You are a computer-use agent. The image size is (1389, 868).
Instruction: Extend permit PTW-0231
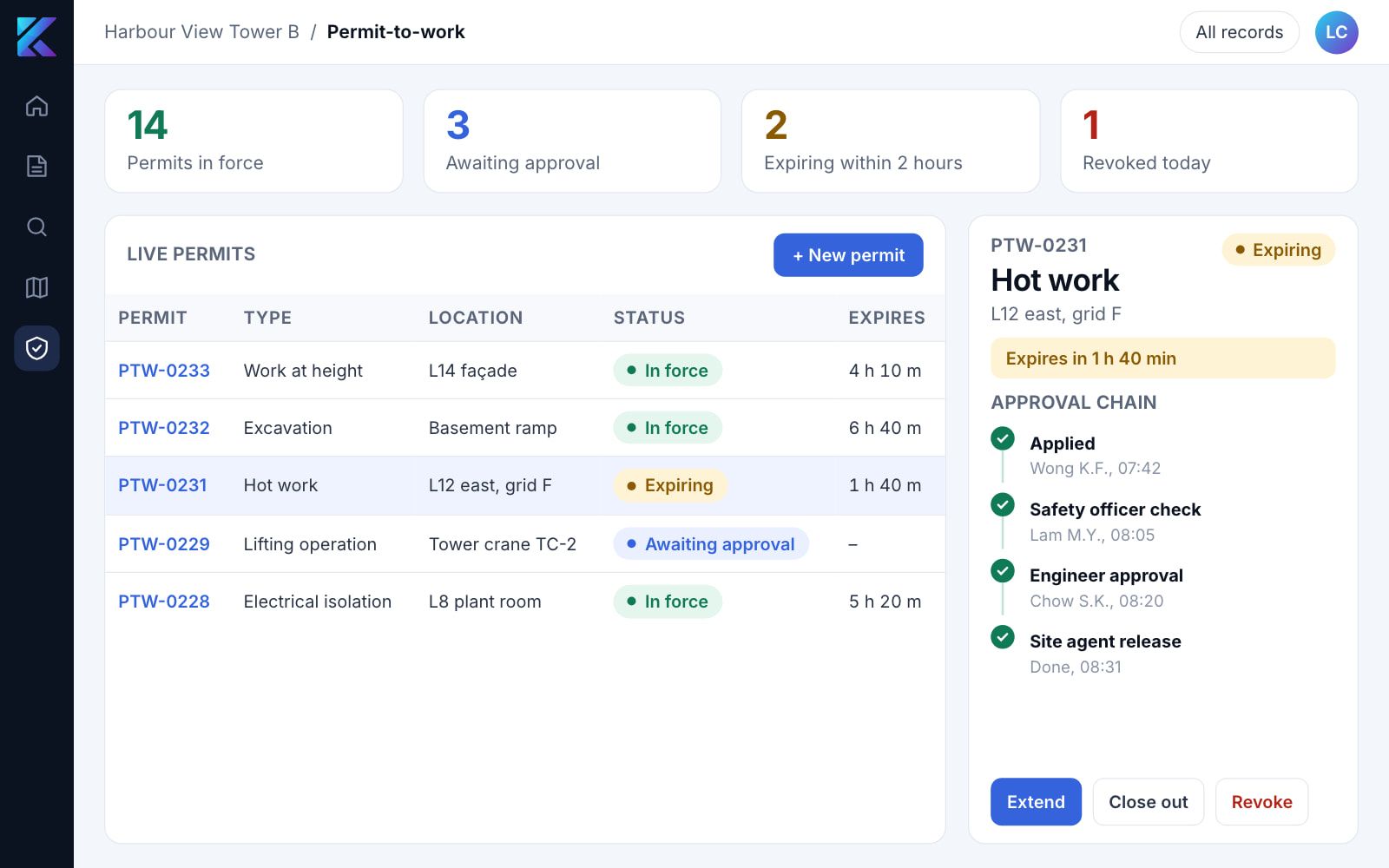coord(1036,802)
